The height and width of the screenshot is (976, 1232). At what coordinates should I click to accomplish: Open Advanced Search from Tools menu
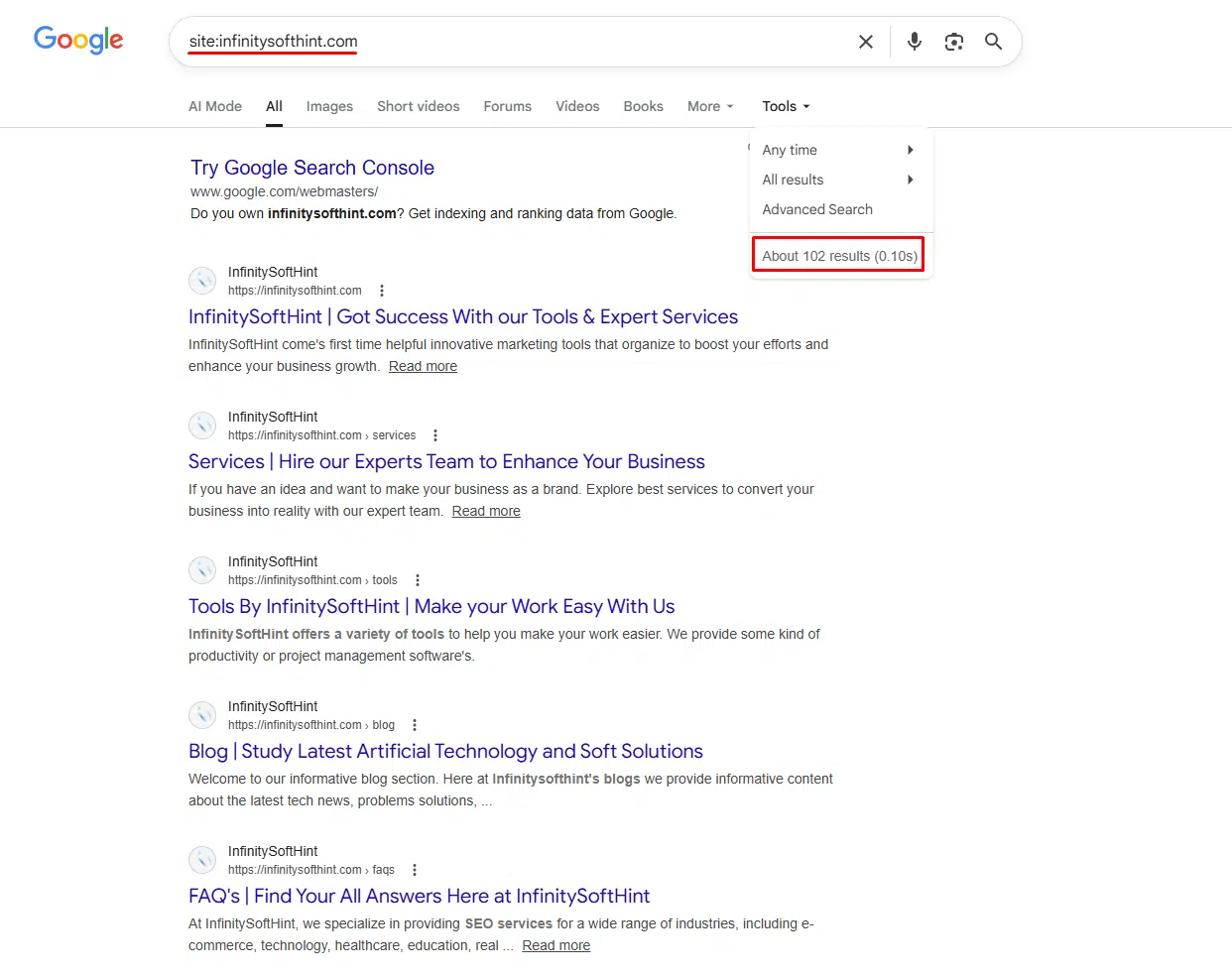pos(817,209)
